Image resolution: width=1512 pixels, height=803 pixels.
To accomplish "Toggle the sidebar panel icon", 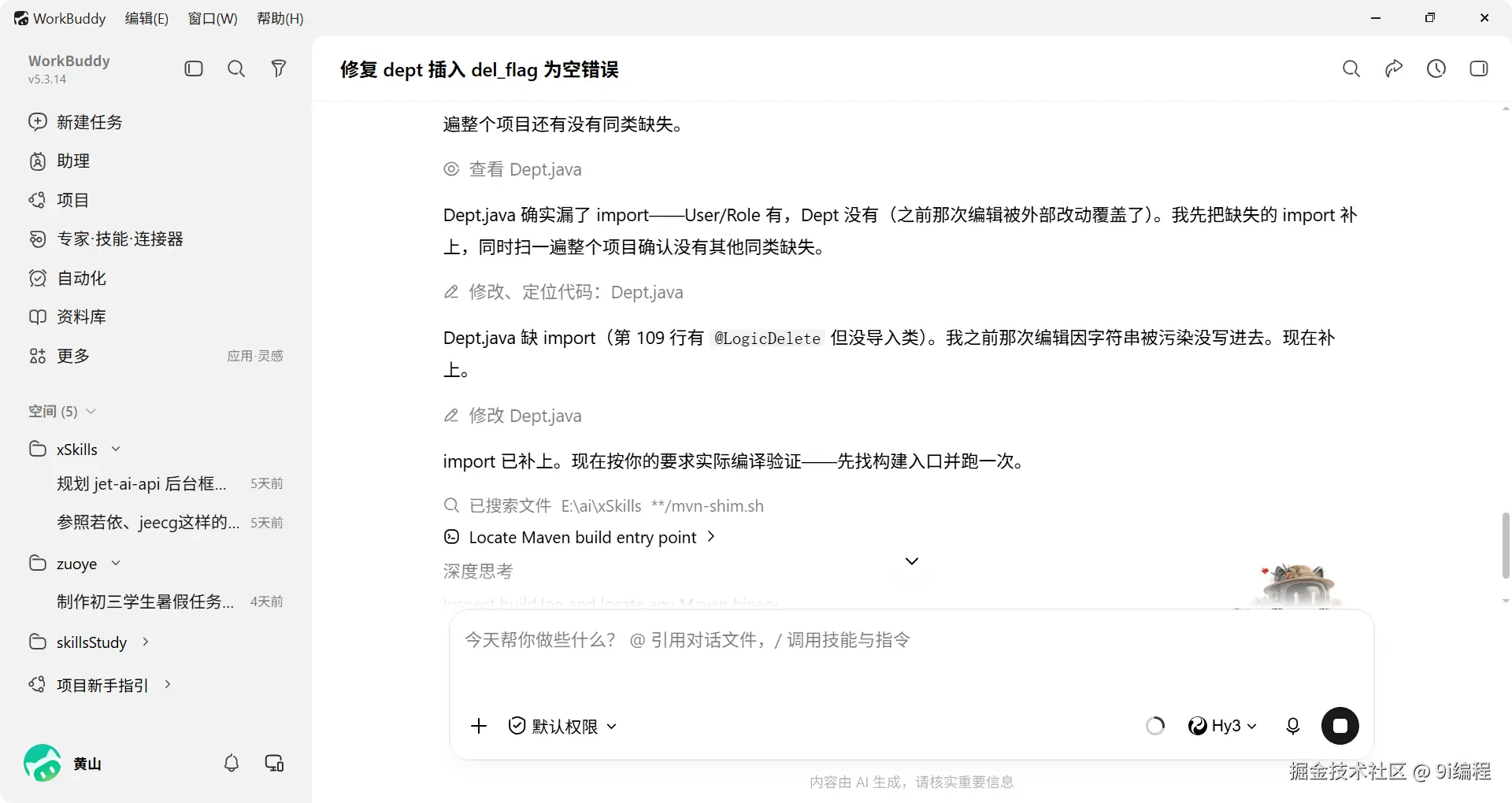I will point(194,68).
